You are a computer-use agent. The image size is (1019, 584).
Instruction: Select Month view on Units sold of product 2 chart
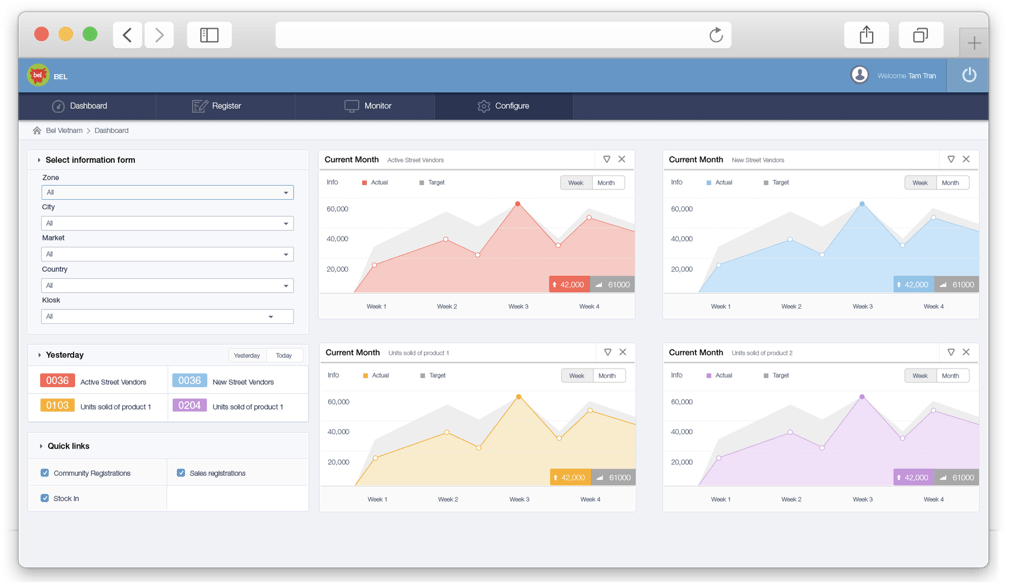tap(950, 375)
